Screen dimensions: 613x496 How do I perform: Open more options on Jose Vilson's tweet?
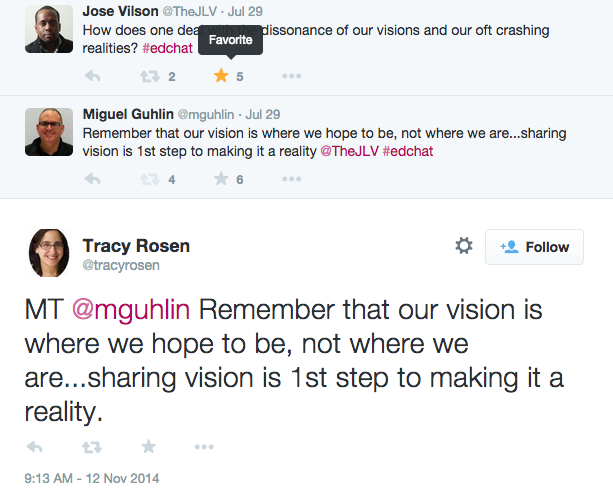[x=292, y=76]
